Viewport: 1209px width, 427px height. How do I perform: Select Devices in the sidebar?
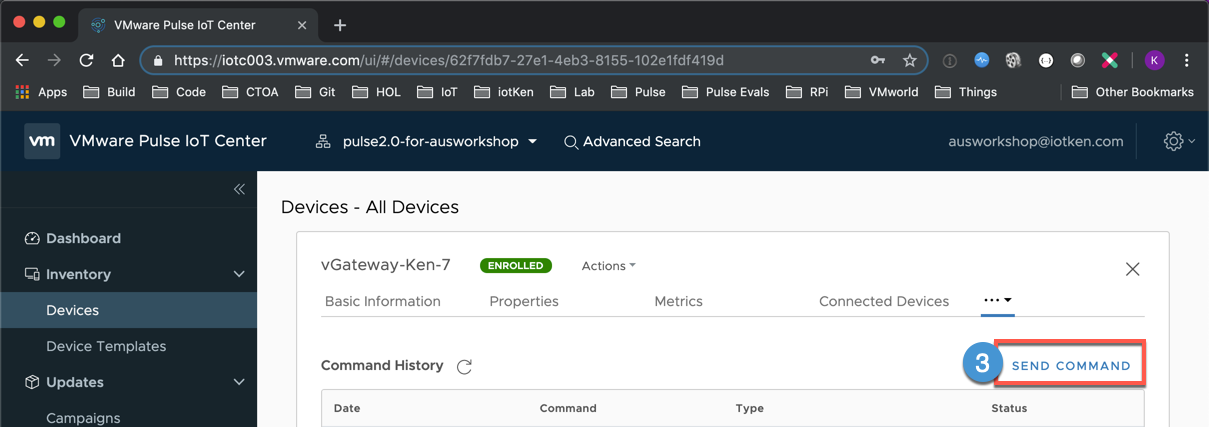tap(128, 310)
